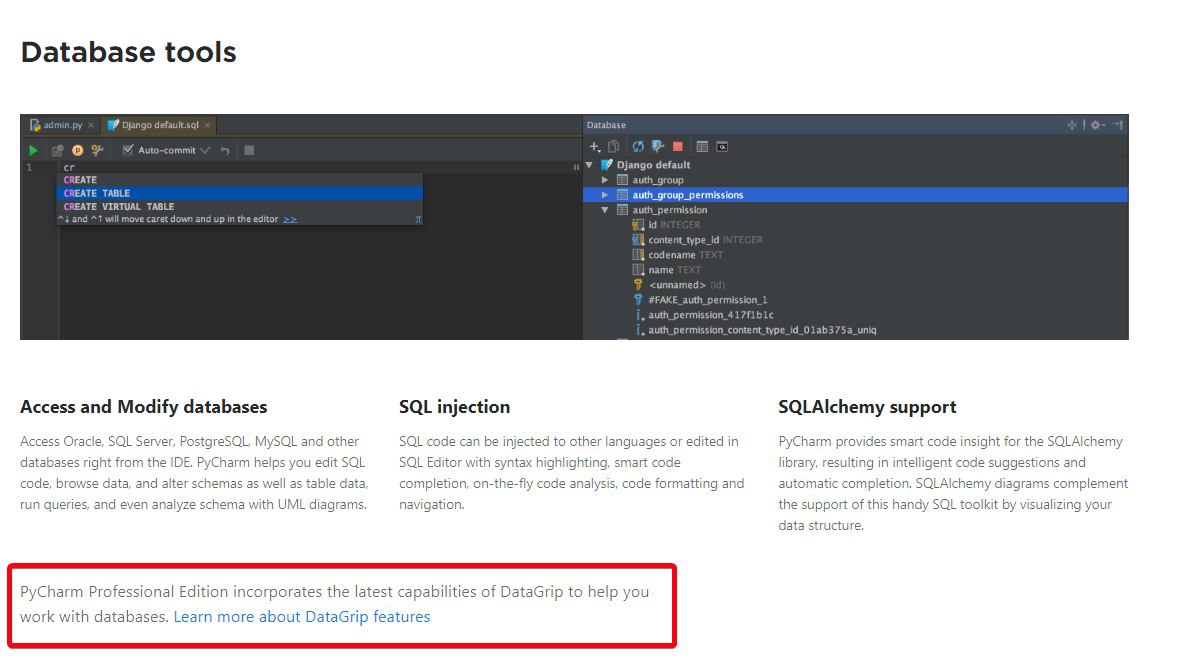Click the SQLAlchemy support heading
The width and height of the screenshot is (1185, 669).
(x=867, y=407)
